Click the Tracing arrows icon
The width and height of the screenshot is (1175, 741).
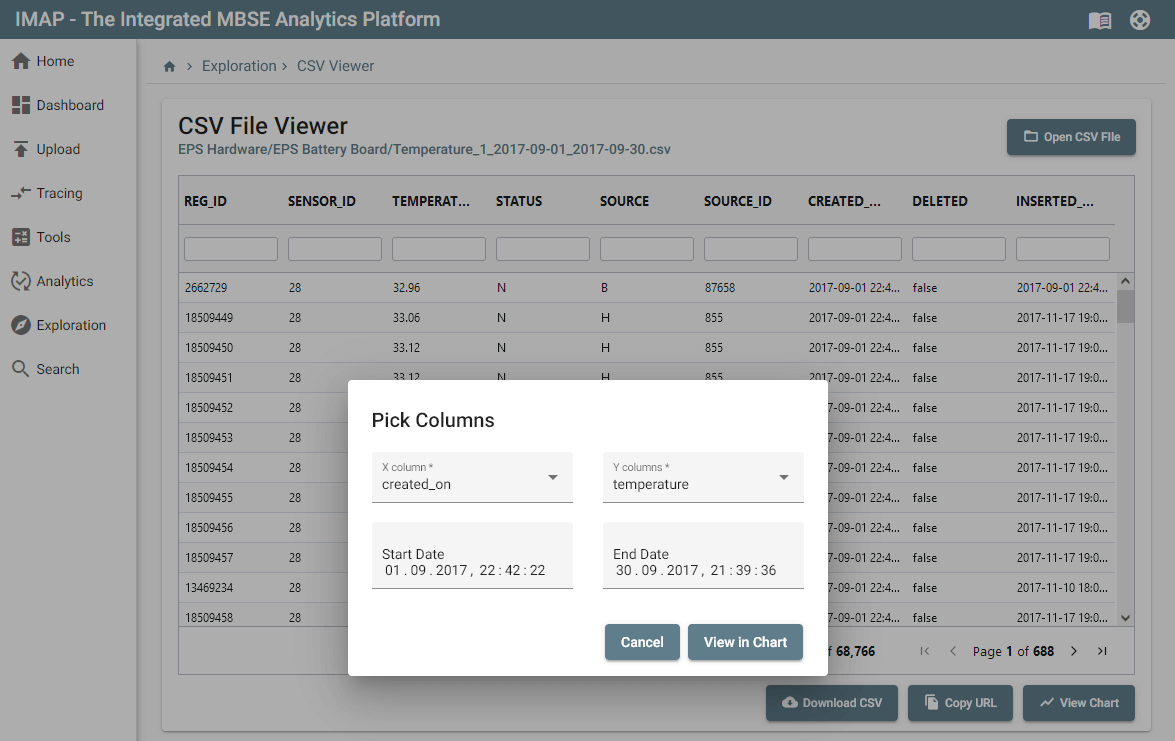coord(21,193)
